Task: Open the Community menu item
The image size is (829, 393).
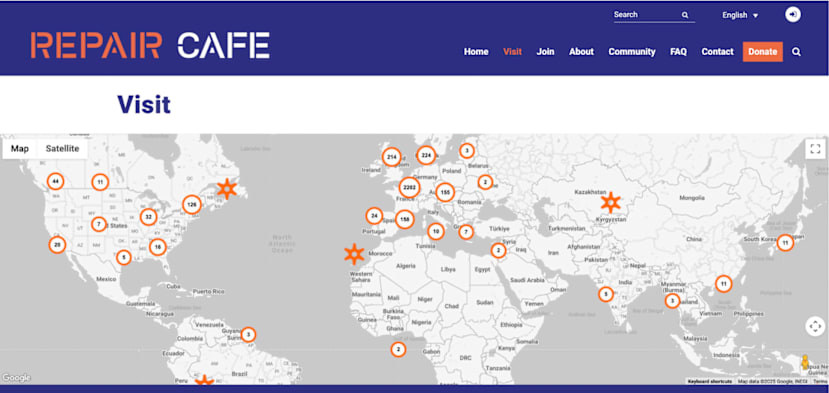Action: pyautogui.click(x=632, y=52)
